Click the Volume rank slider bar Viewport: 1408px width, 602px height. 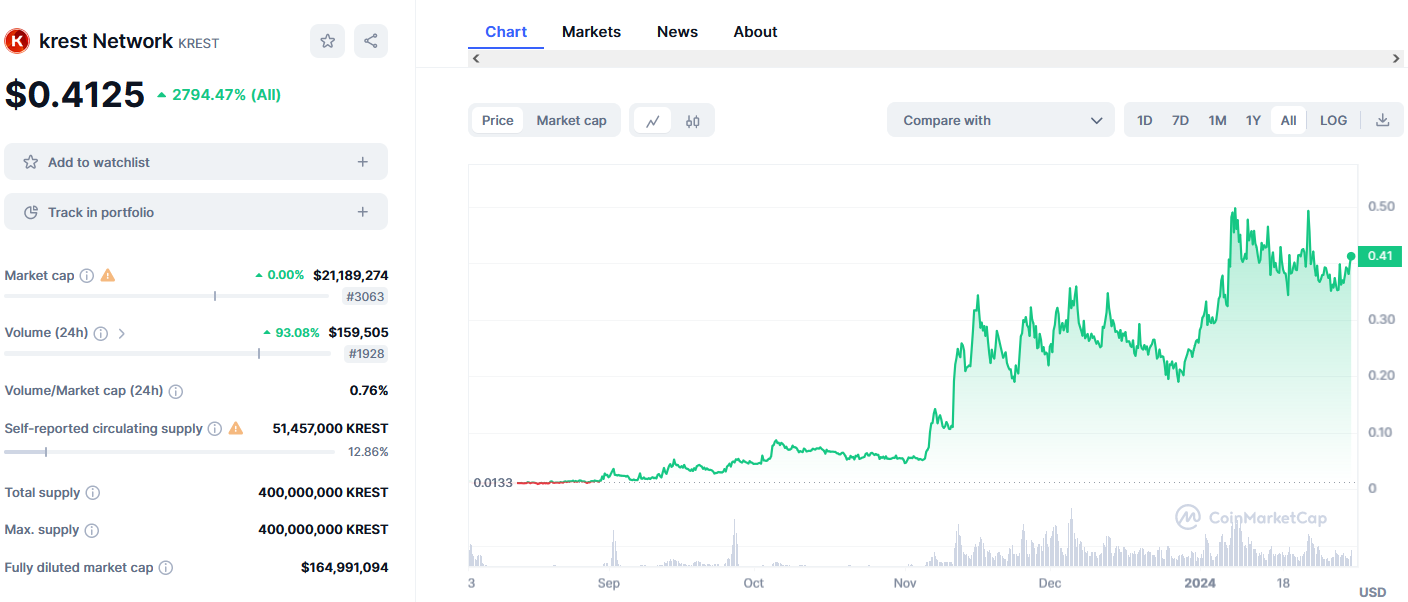pyautogui.click(x=167, y=353)
